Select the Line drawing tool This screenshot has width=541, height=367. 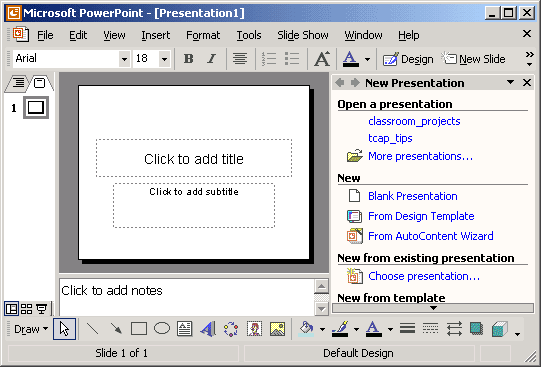coord(92,329)
